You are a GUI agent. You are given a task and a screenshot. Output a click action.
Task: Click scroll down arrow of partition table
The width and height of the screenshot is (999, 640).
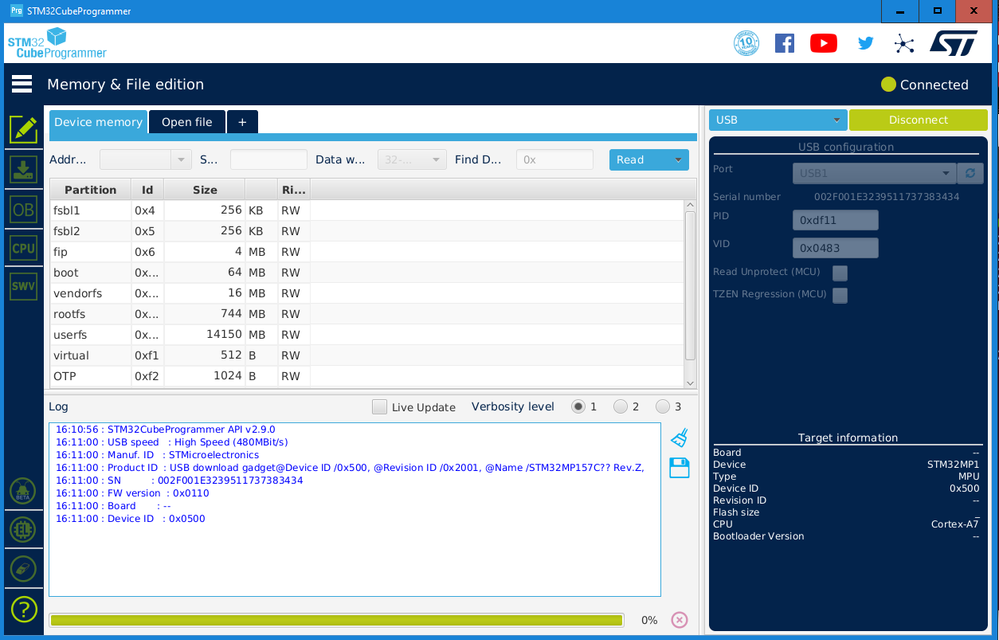point(690,383)
